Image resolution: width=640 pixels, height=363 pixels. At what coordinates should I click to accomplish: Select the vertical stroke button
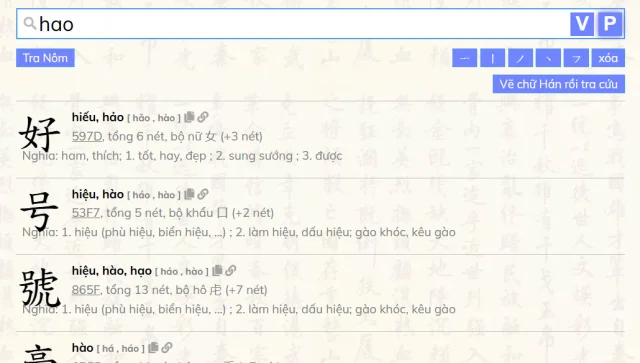tap(492, 58)
